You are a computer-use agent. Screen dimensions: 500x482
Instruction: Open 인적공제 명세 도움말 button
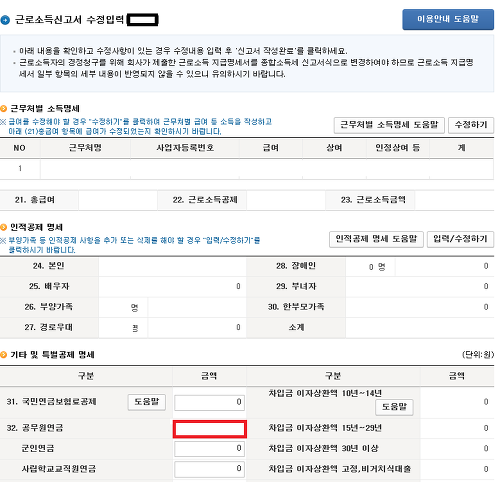(x=376, y=239)
